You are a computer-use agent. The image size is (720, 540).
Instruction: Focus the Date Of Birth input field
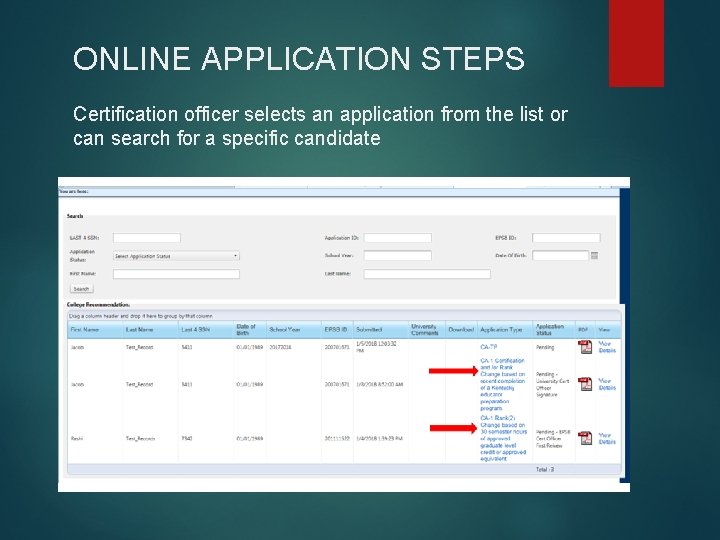pyautogui.click(x=560, y=255)
